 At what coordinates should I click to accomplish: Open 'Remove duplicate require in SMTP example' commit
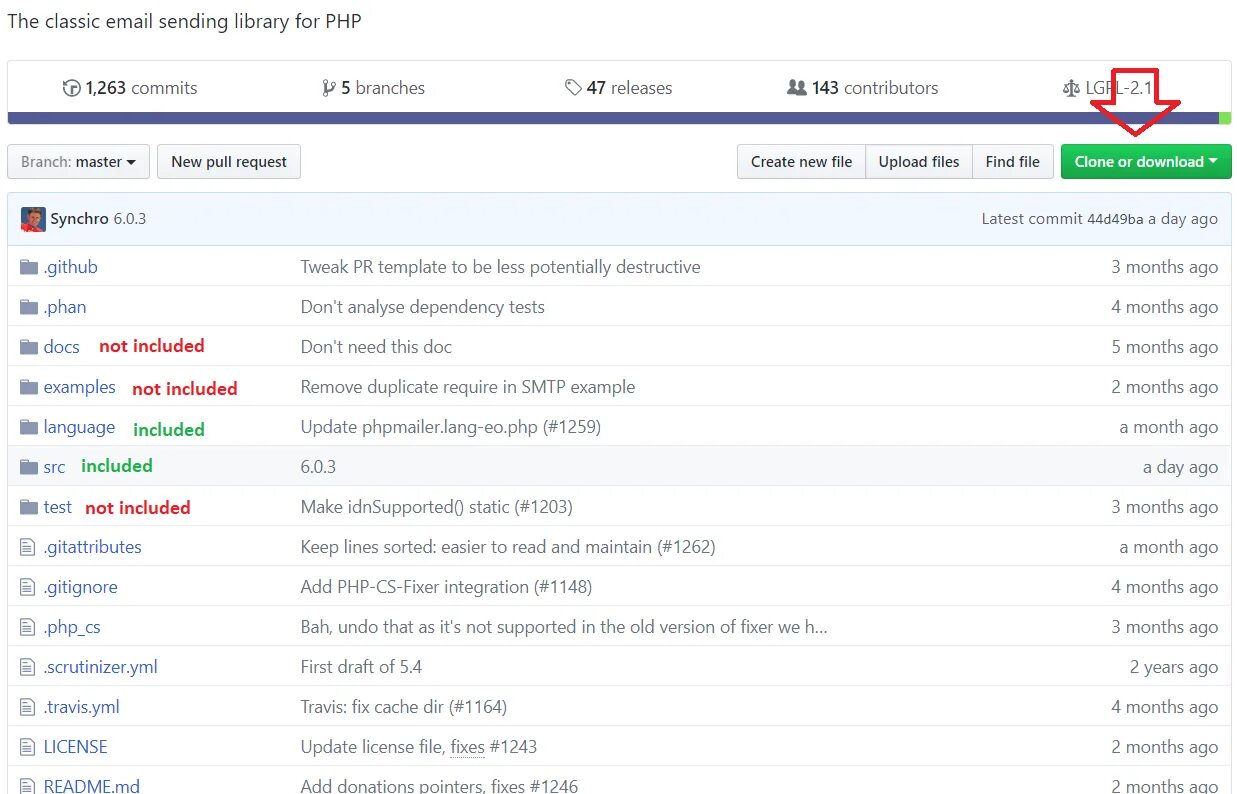(467, 387)
